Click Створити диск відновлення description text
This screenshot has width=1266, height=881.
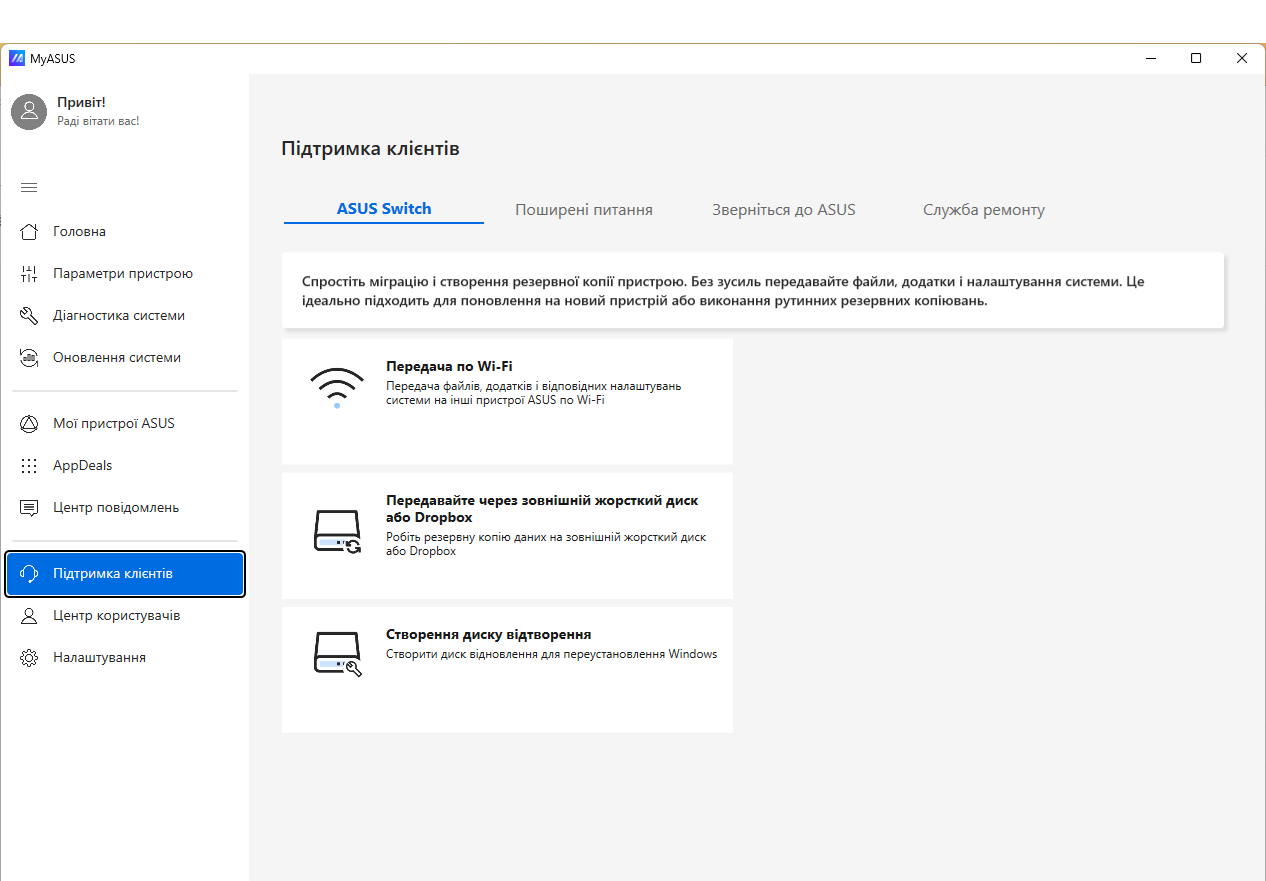pos(552,655)
